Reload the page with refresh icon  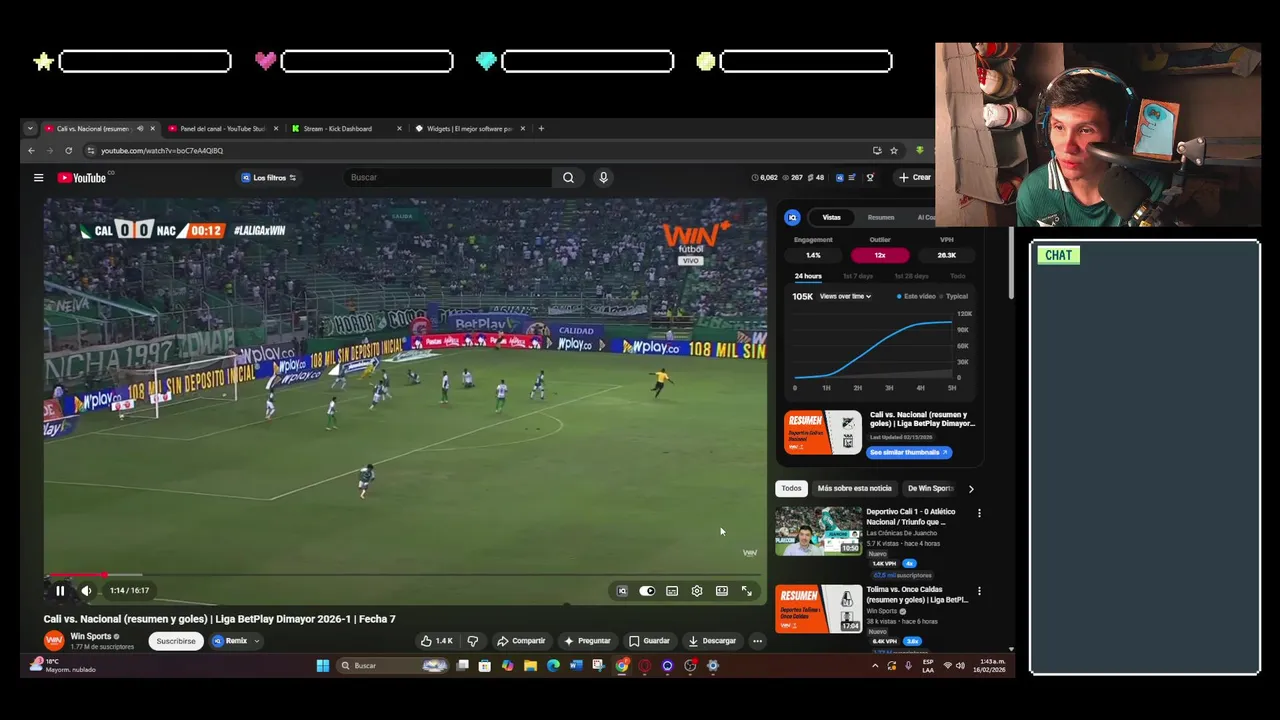coord(68,151)
